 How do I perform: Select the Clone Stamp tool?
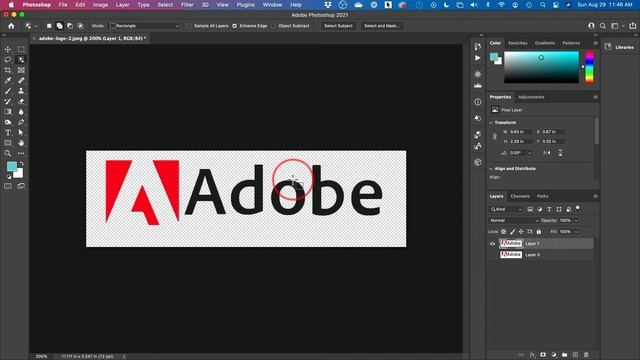[21, 91]
